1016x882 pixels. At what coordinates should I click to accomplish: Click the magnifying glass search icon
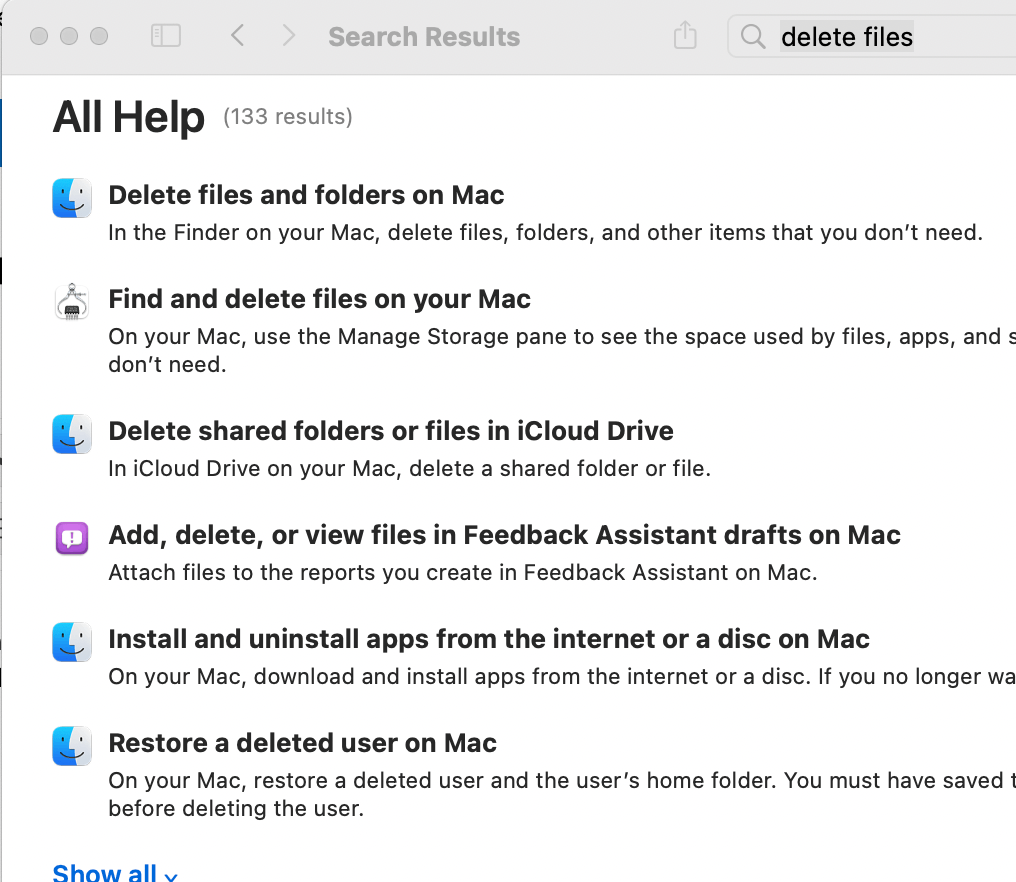click(x=752, y=36)
